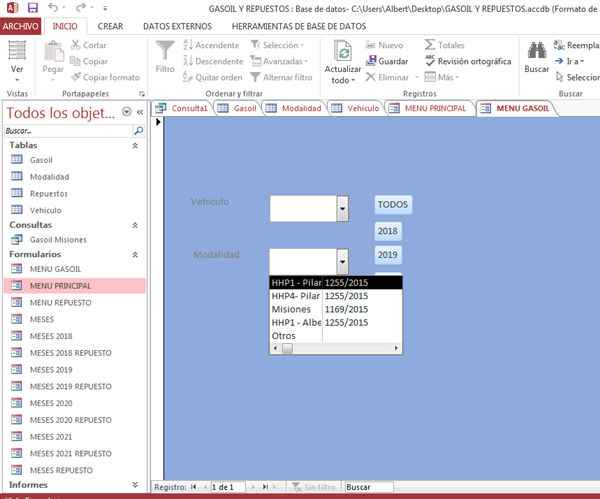The width and height of the screenshot is (600, 499).
Task: Sort with Ascendente
Action: 211,45
